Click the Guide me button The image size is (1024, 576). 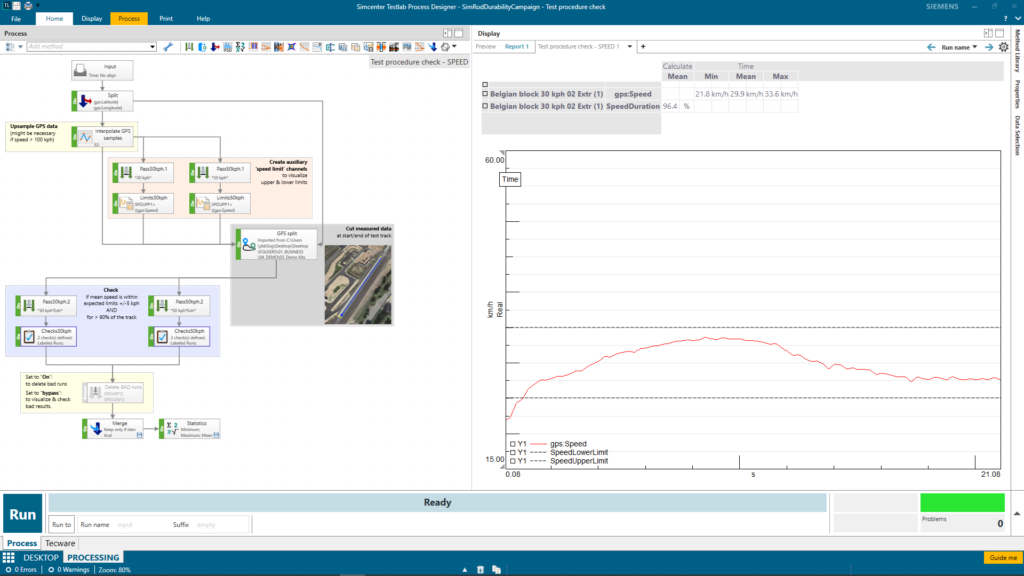point(1002,557)
